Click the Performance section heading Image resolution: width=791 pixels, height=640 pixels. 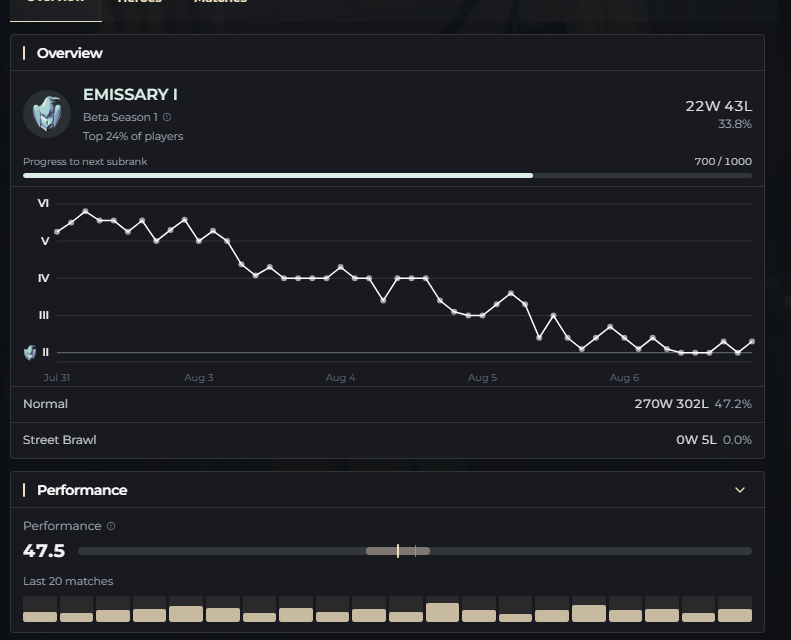click(82, 490)
